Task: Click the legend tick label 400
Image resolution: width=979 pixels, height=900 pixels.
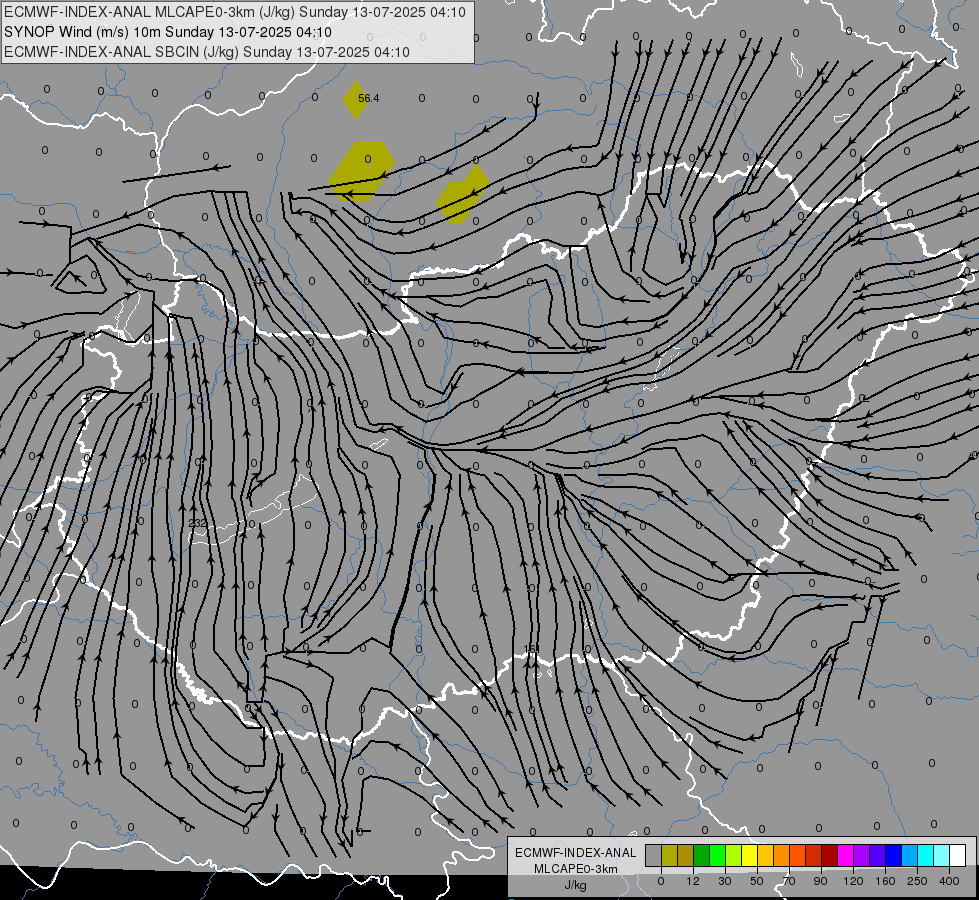Action: tap(949, 881)
